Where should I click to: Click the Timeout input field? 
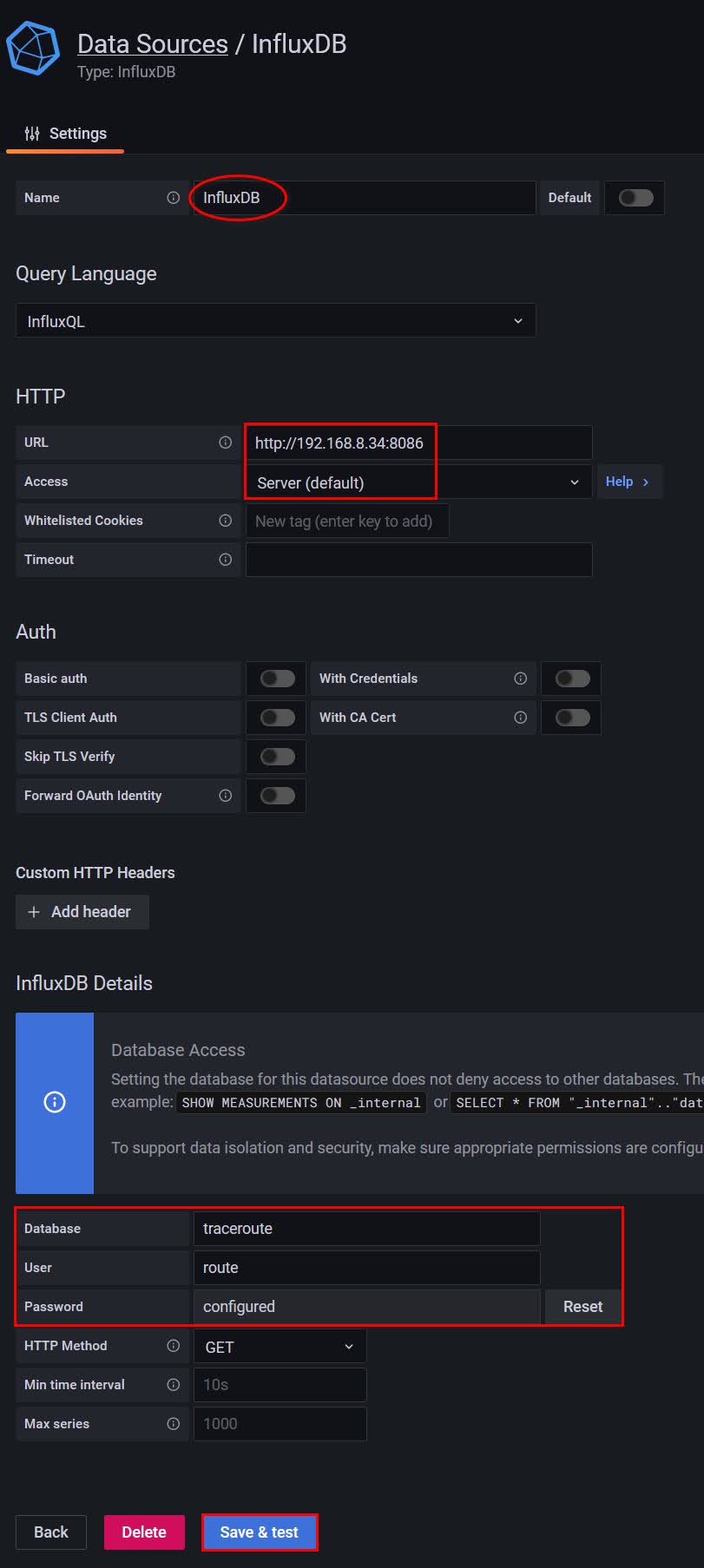pos(418,560)
